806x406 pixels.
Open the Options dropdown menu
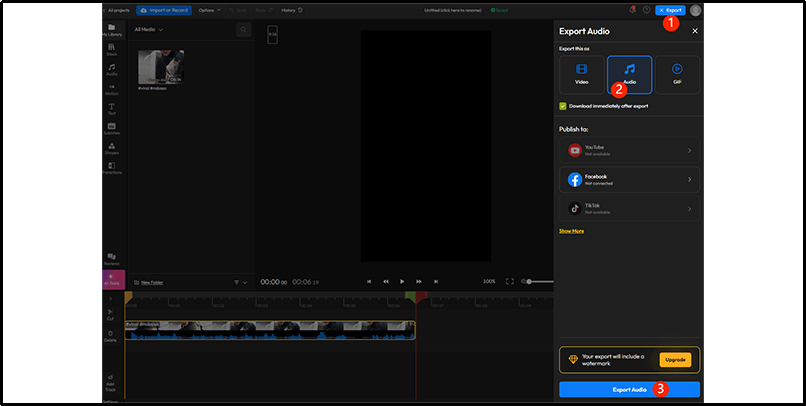pos(209,10)
